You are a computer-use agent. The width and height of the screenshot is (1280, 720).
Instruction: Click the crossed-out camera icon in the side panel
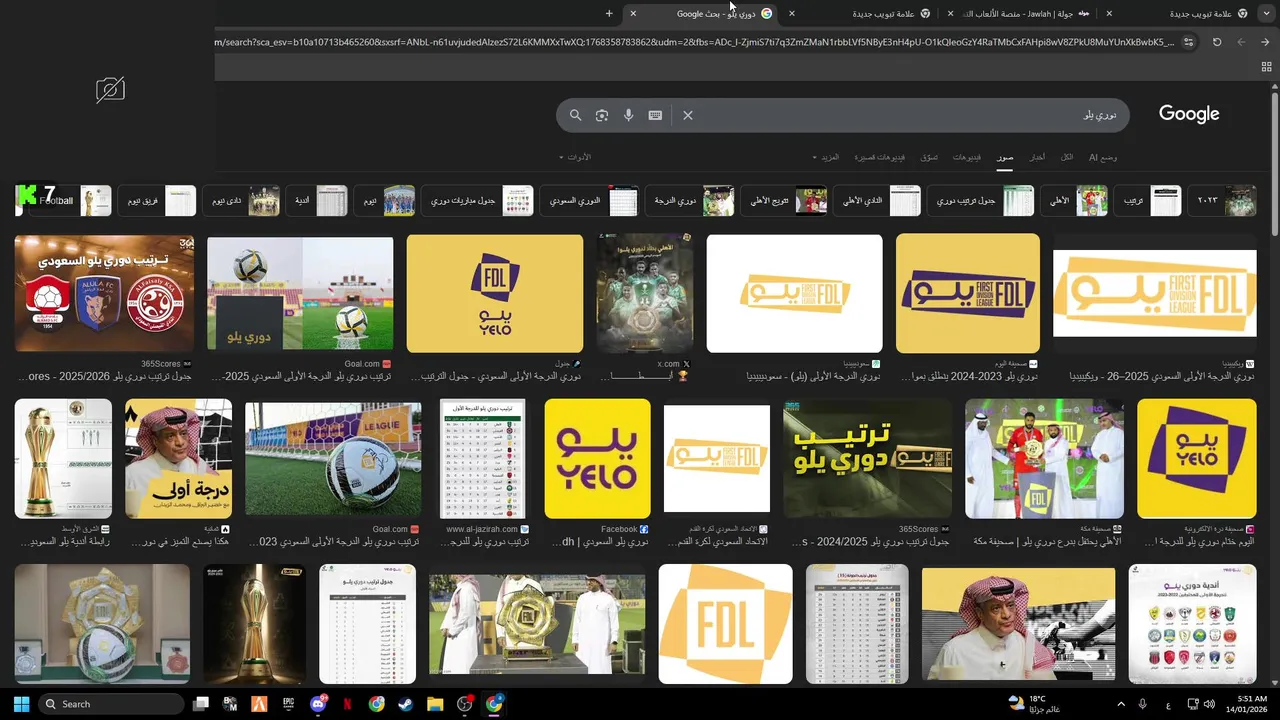110,90
